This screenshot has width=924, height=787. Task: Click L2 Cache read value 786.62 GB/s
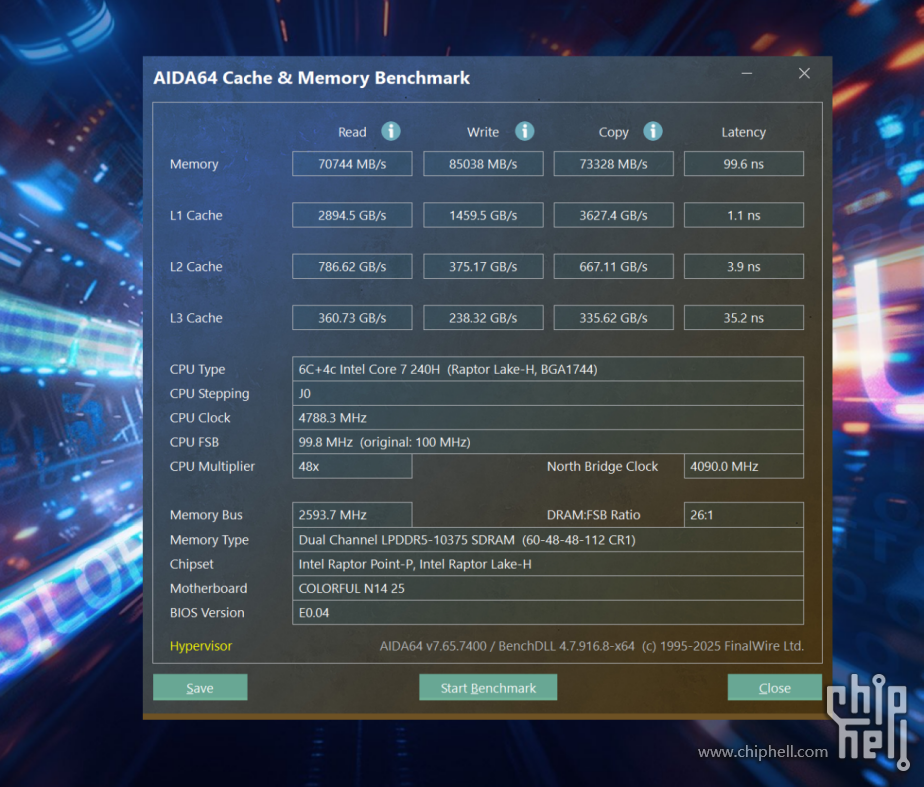tap(352, 266)
